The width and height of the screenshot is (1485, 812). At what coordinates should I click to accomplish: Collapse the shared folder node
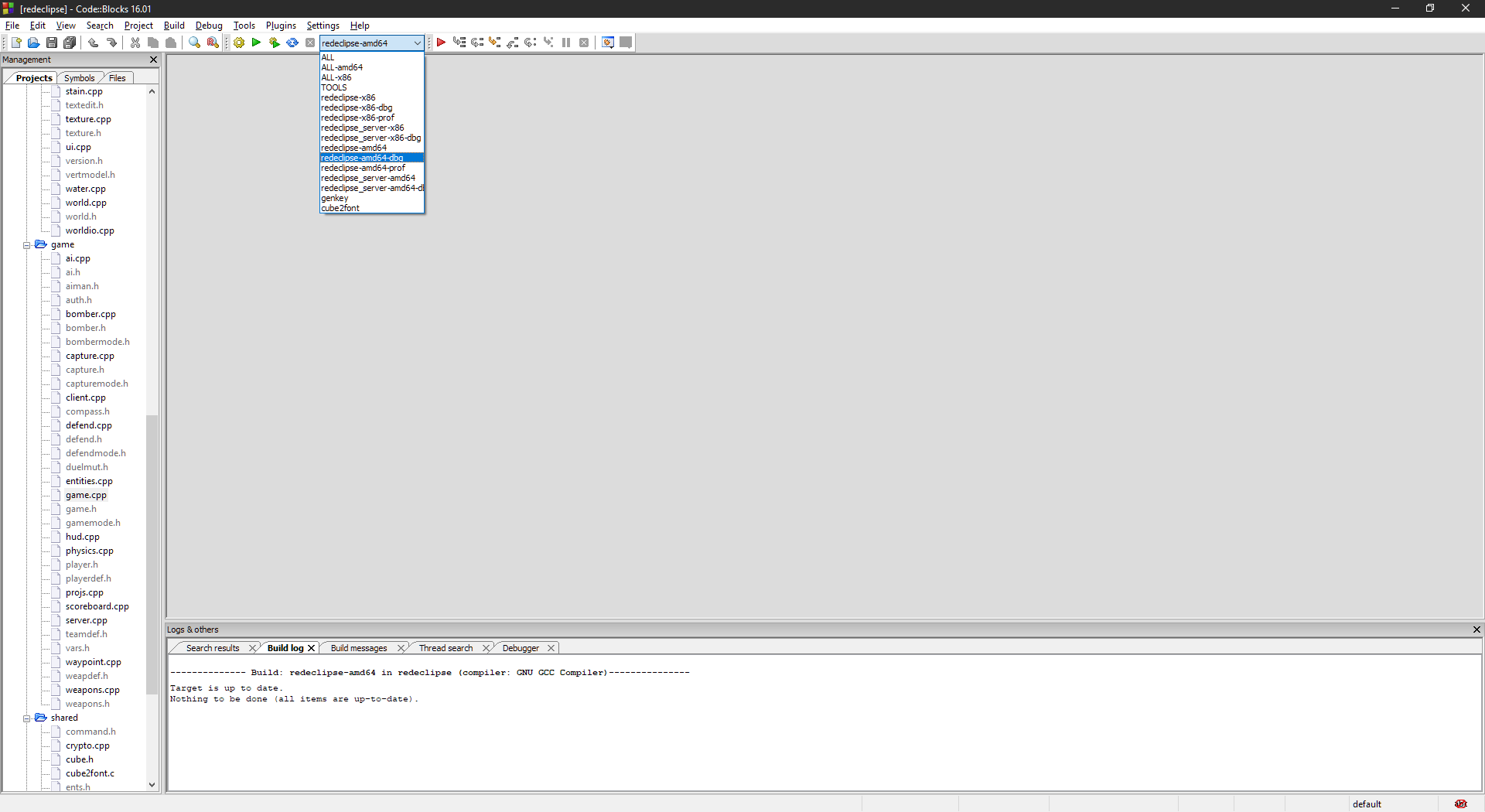tap(26, 718)
